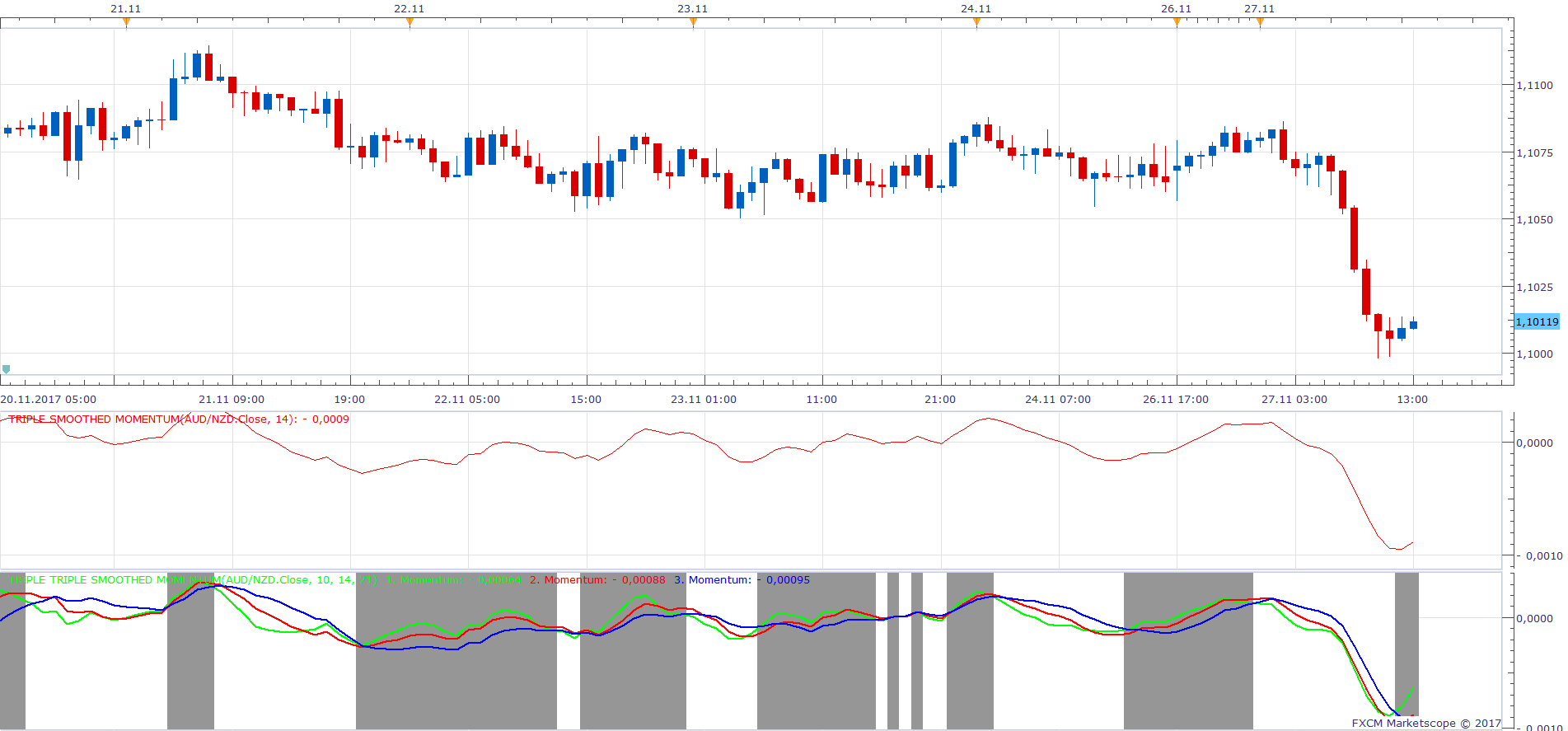Click the 1,1000 price axis label
The height and width of the screenshot is (731, 1568).
click(1535, 354)
